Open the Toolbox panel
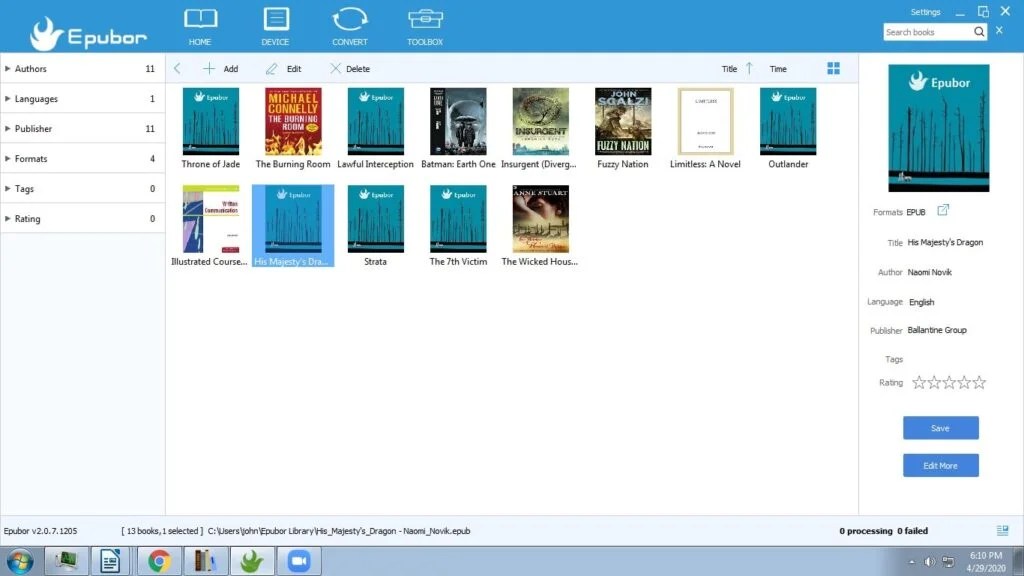The height and width of the screenshot is (576, 1024). 424,25
